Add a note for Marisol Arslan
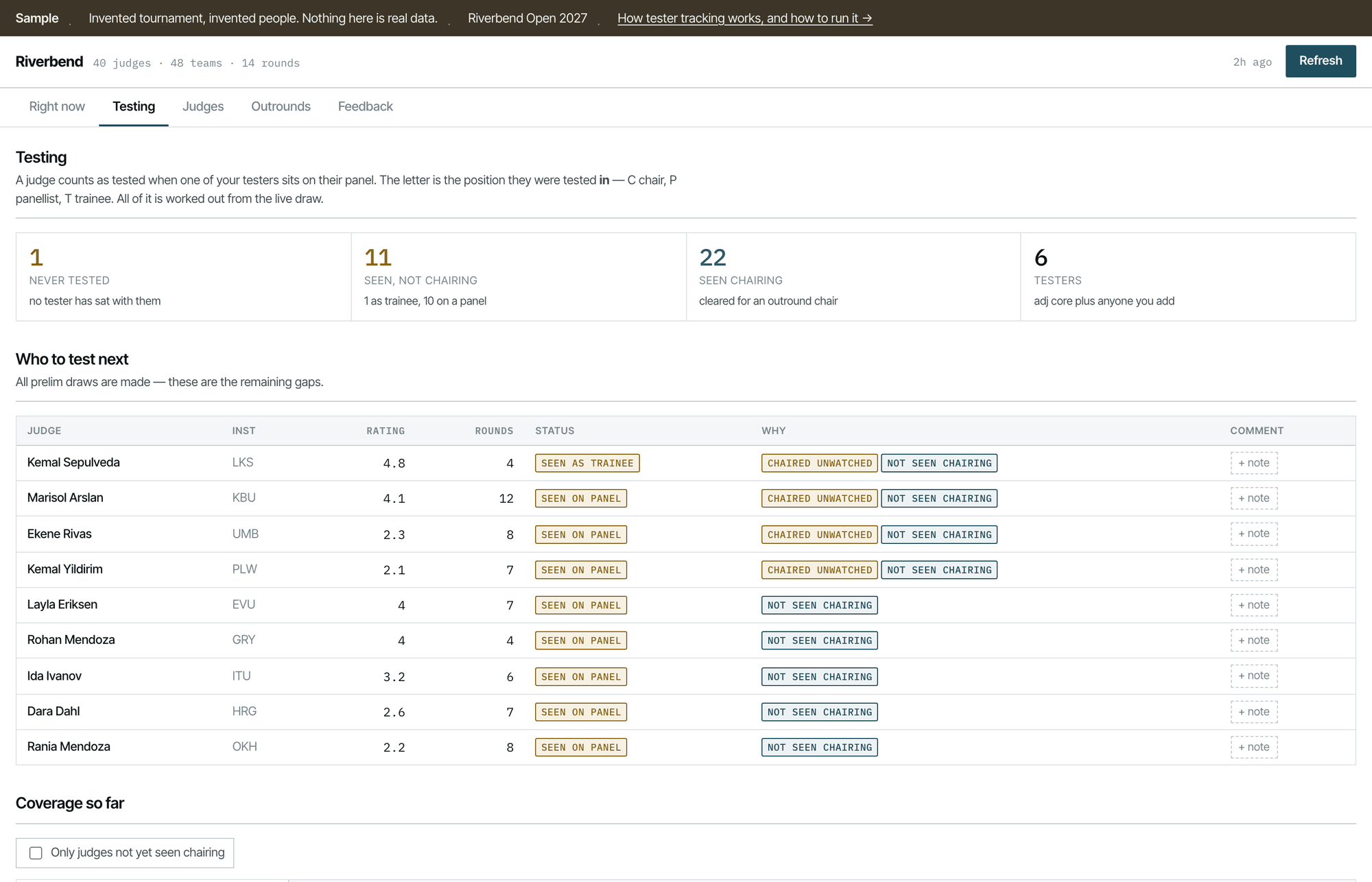Viewport: 1372px width, 882px height. click(x=1253, y=498)
